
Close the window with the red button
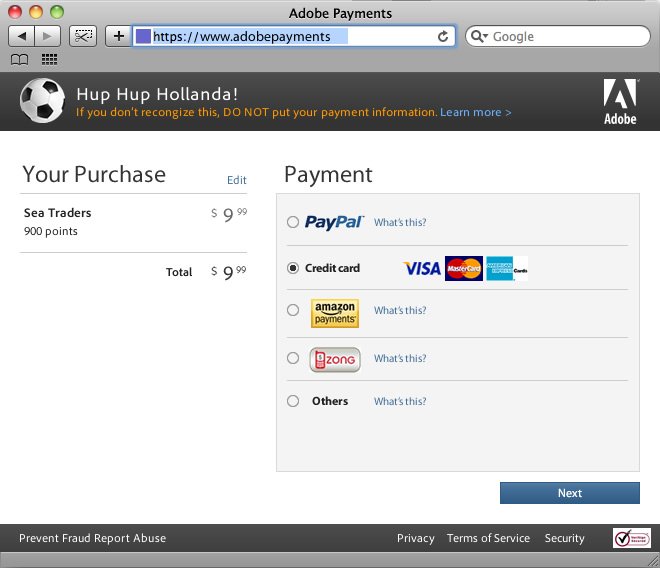click(x=15, y=12)
